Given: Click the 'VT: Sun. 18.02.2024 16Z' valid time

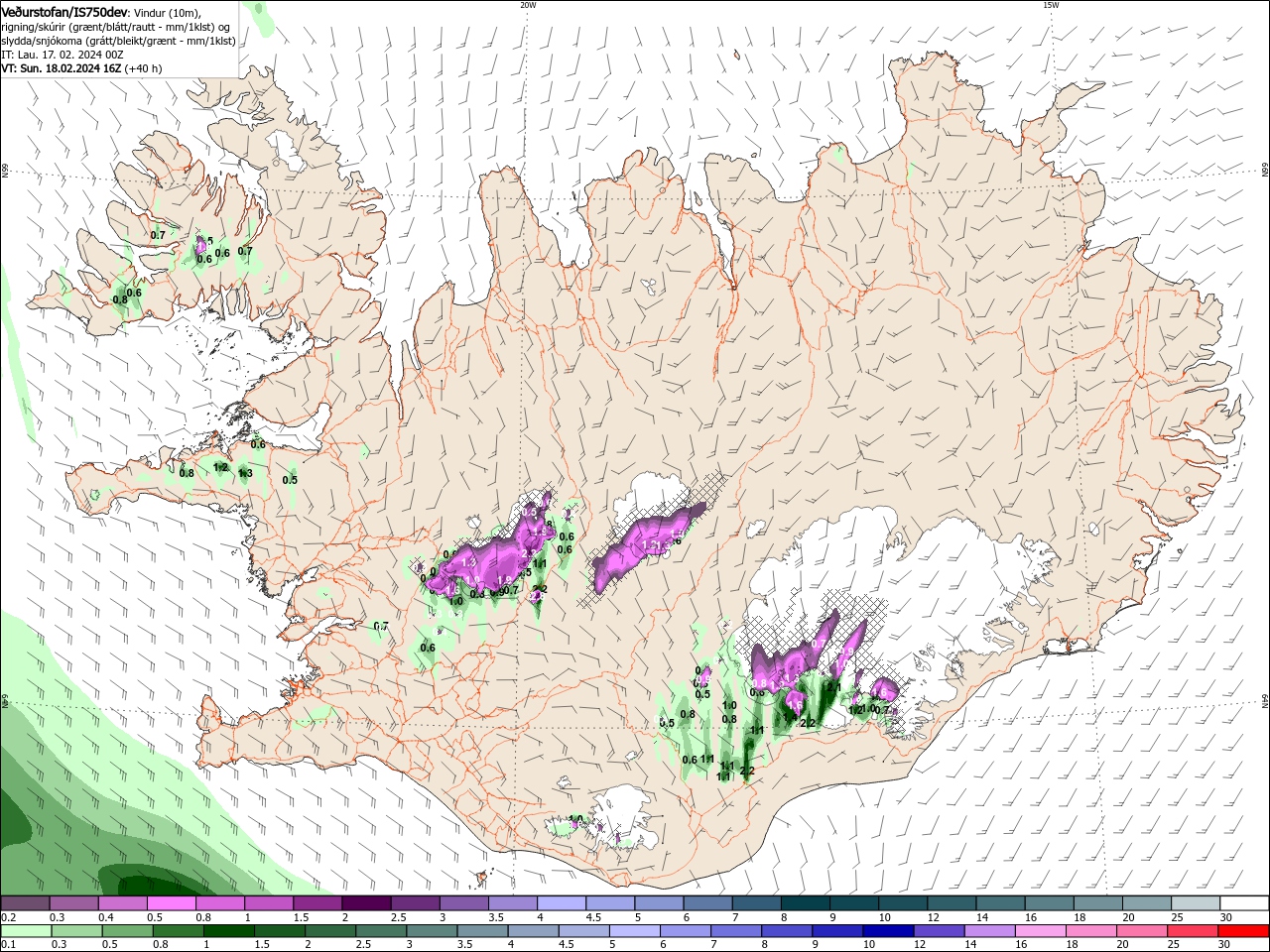Looking at the screenshot, I should 62,68.
